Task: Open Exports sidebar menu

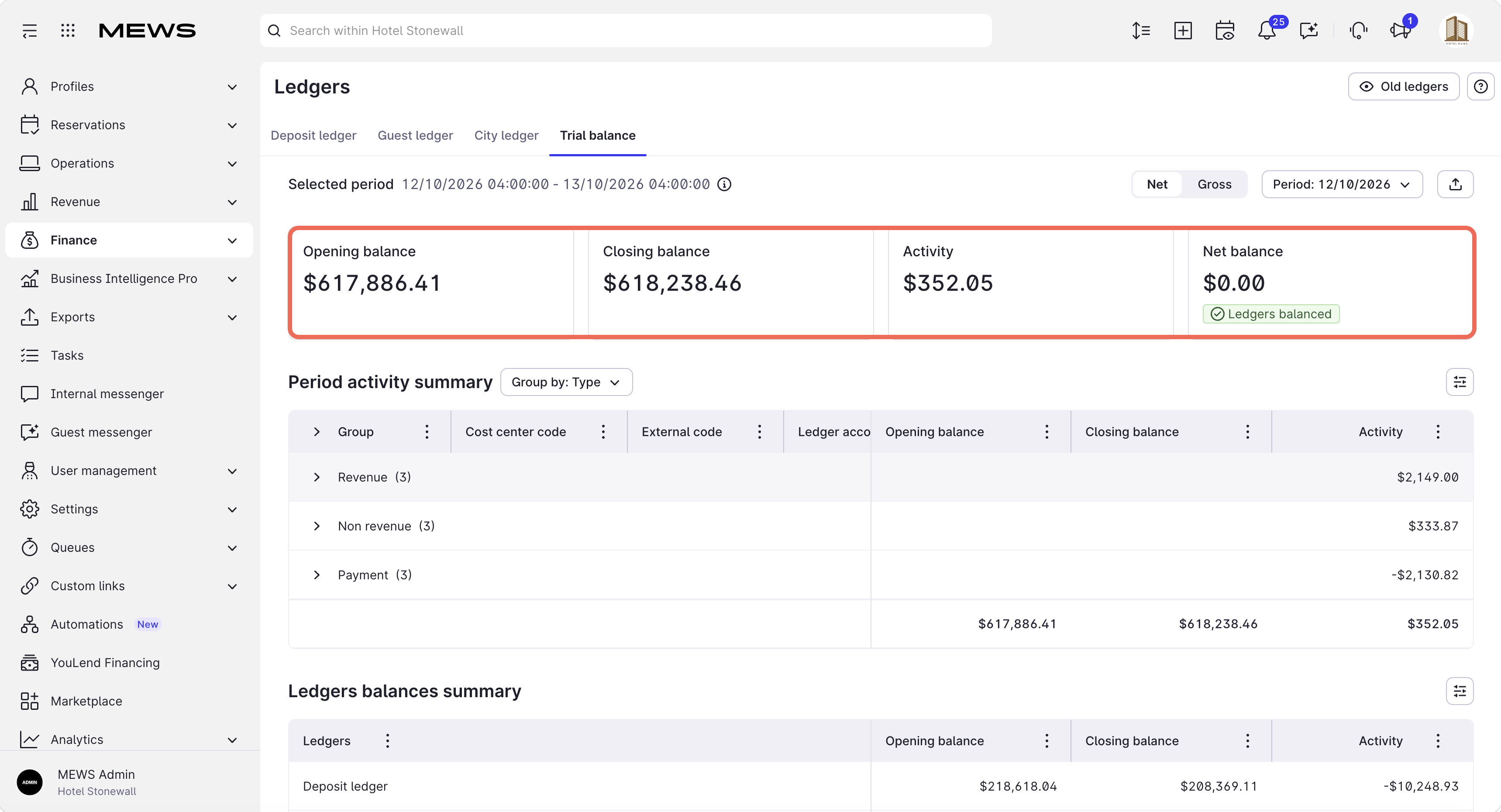Action: click(129, 317)
